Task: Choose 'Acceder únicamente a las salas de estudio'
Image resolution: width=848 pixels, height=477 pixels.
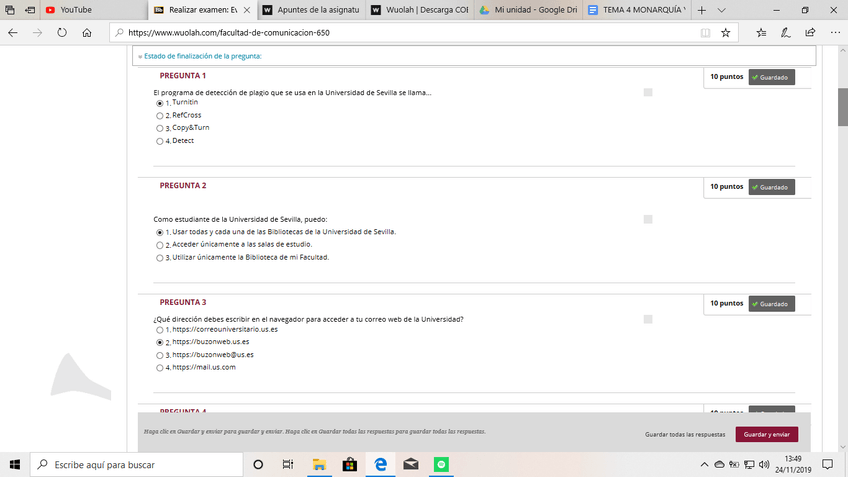Action: point(160,245)
